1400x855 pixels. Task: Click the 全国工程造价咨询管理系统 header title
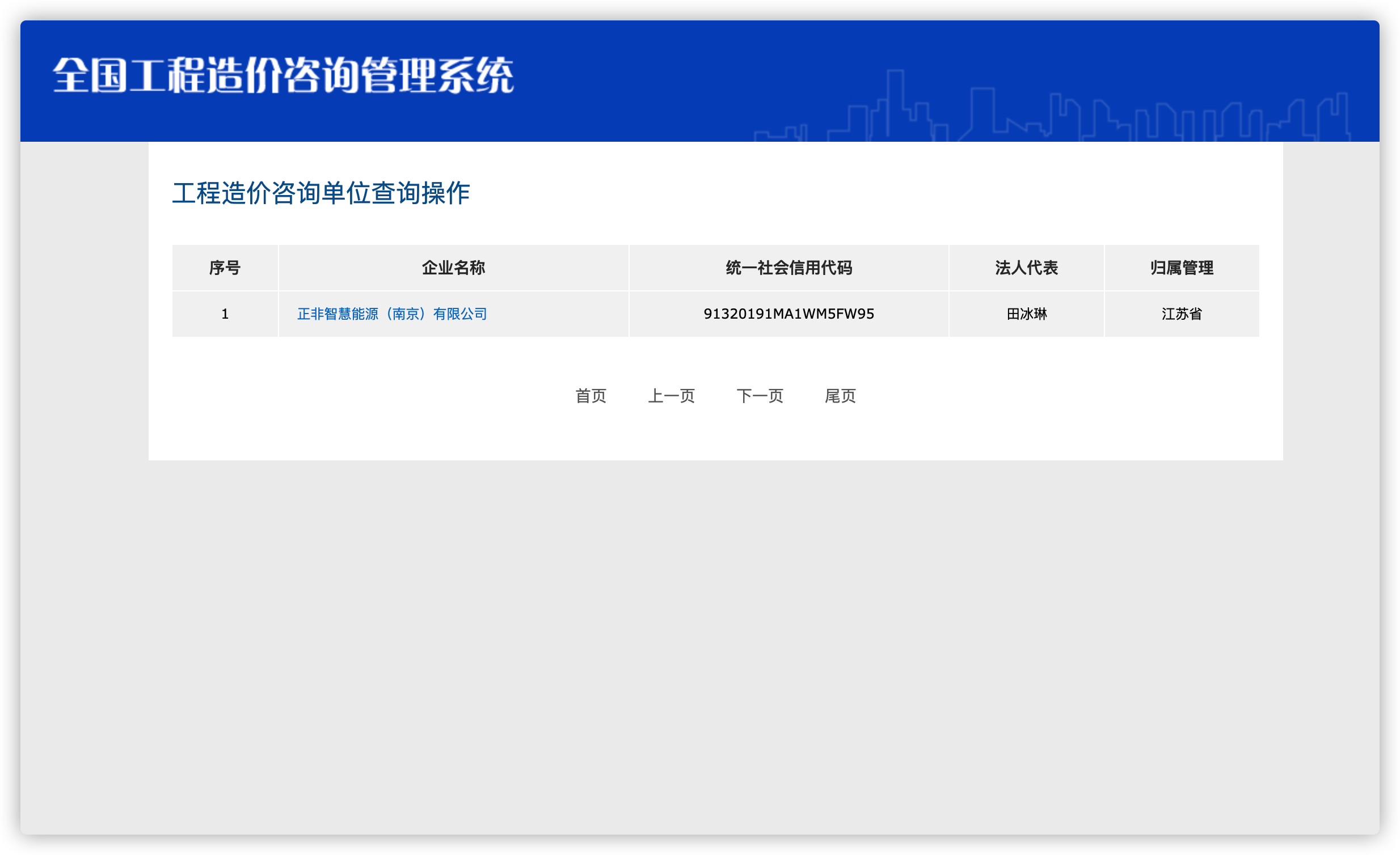pyautogui.click(x=284, y=75)
